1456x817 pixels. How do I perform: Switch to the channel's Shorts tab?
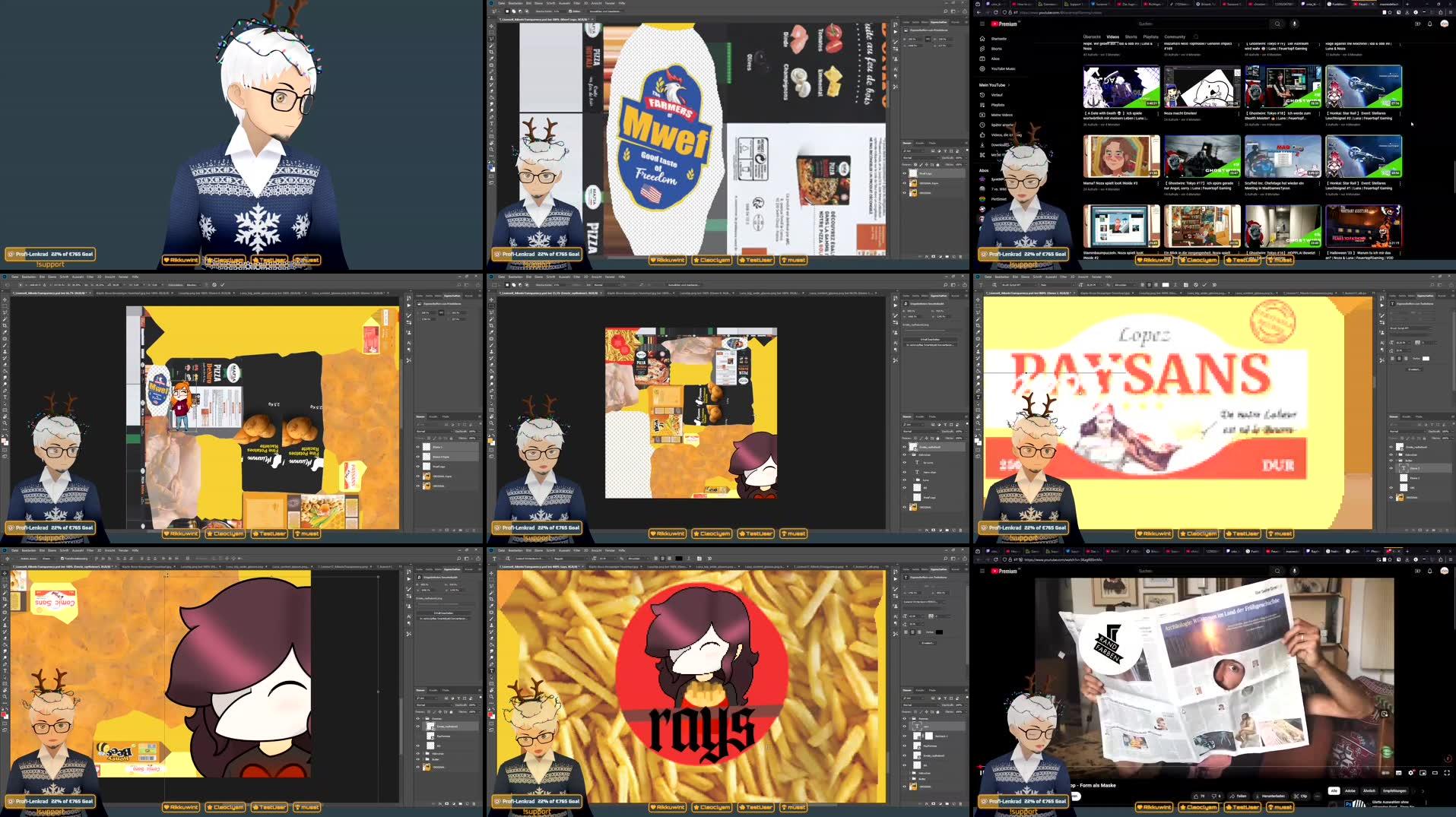pos(1131,36)
